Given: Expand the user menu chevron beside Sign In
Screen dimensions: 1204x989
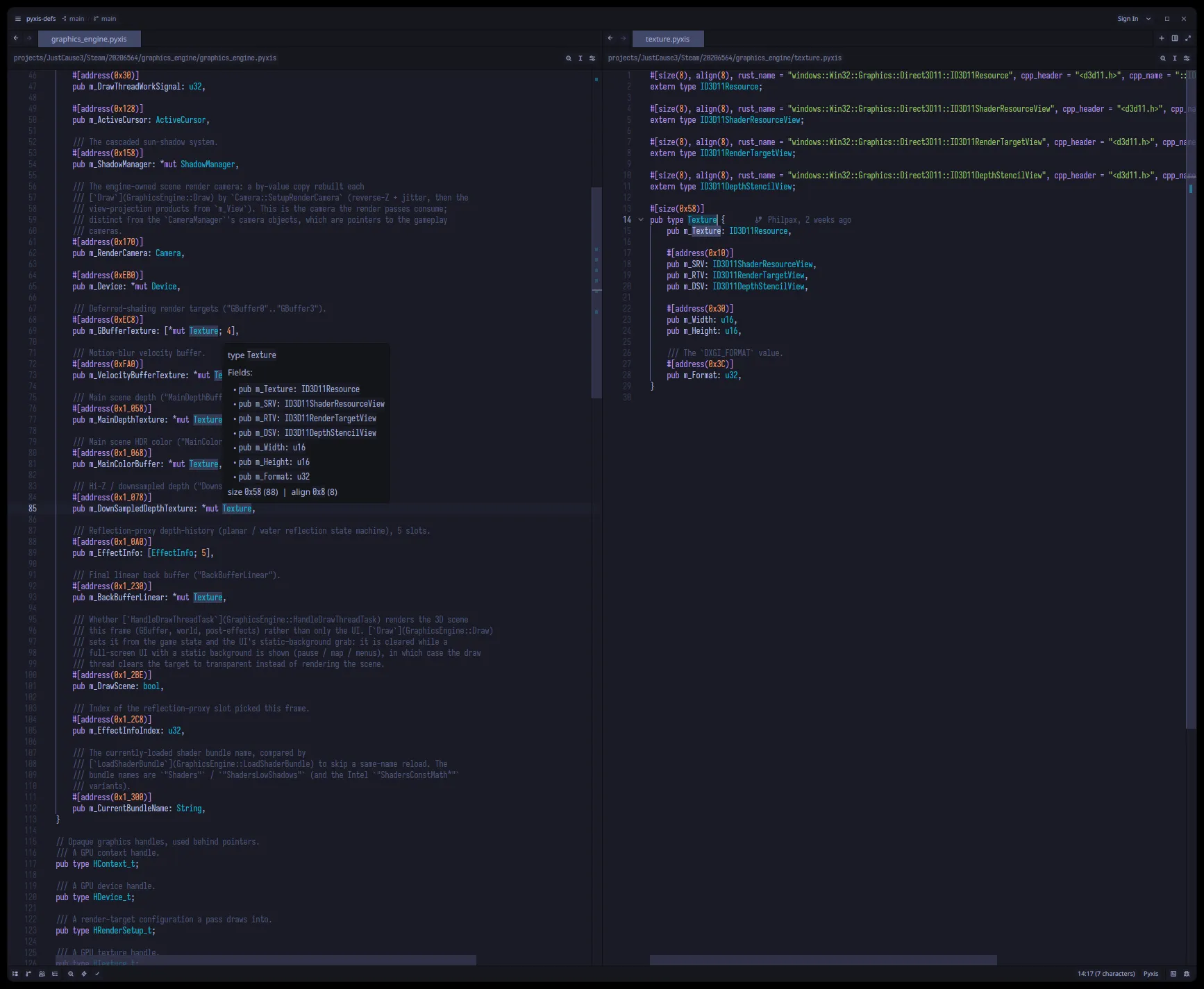Looking at the screenshot, I should click(x=1148, y=19).
